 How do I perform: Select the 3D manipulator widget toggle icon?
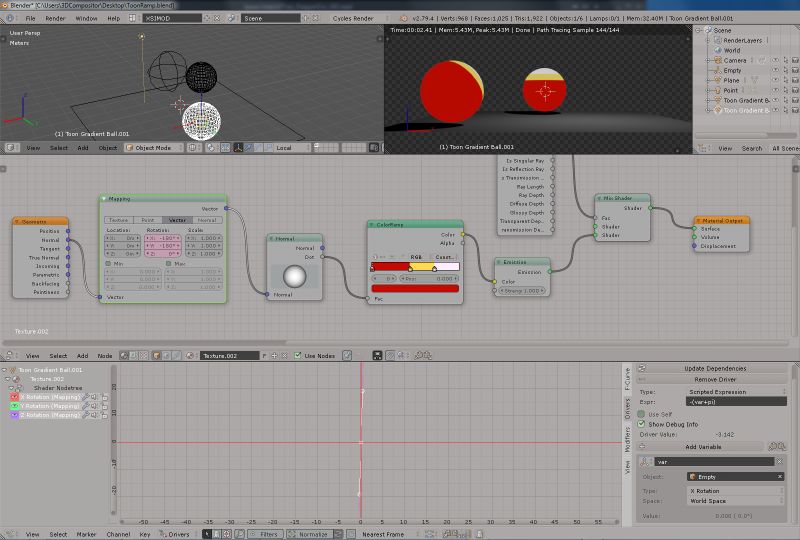[x=238, y=148]
